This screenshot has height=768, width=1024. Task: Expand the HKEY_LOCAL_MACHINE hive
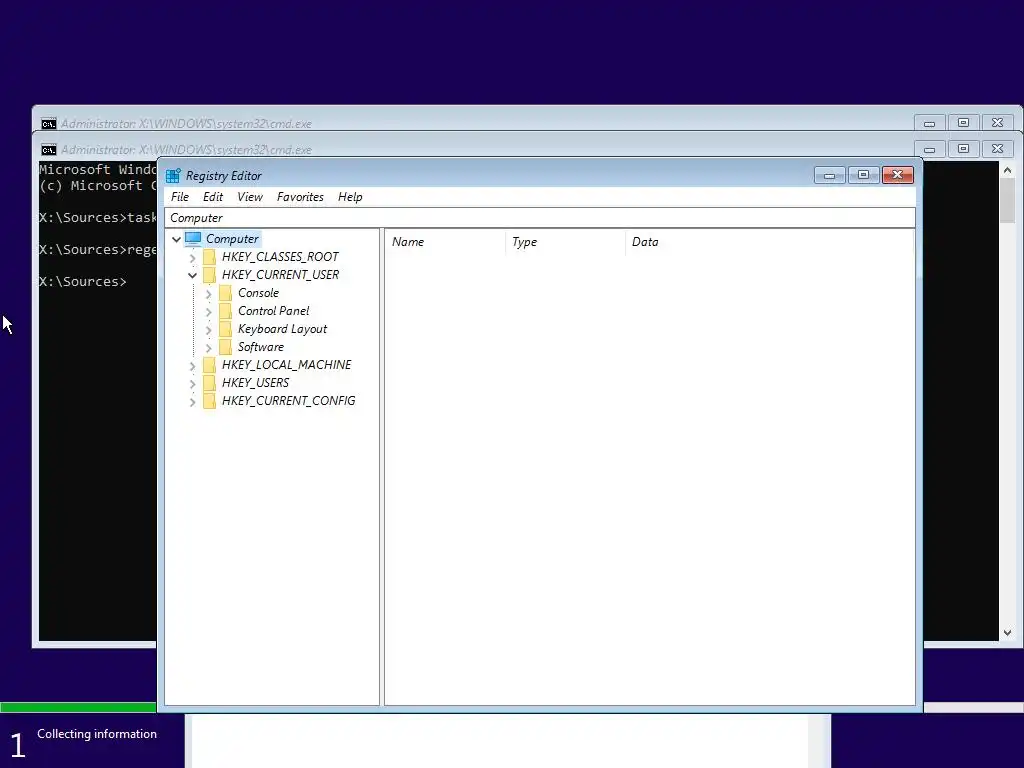coord(193,366)
